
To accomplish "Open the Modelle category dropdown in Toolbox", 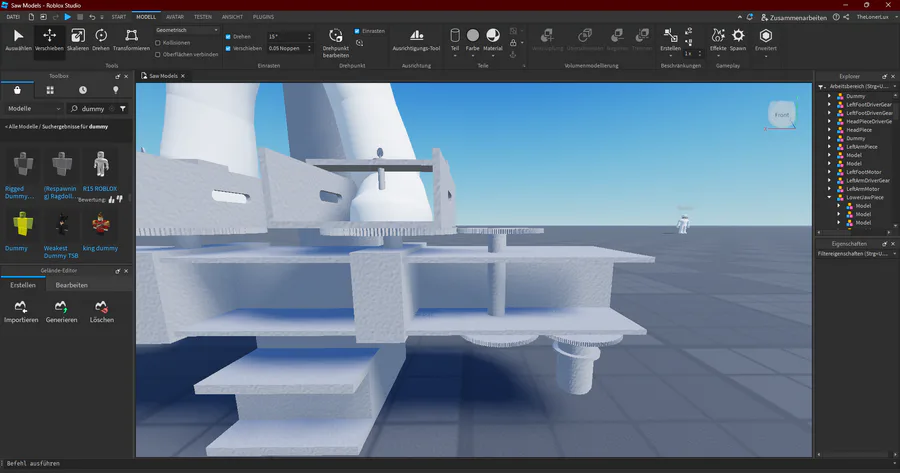I will (x=34, y=108).
